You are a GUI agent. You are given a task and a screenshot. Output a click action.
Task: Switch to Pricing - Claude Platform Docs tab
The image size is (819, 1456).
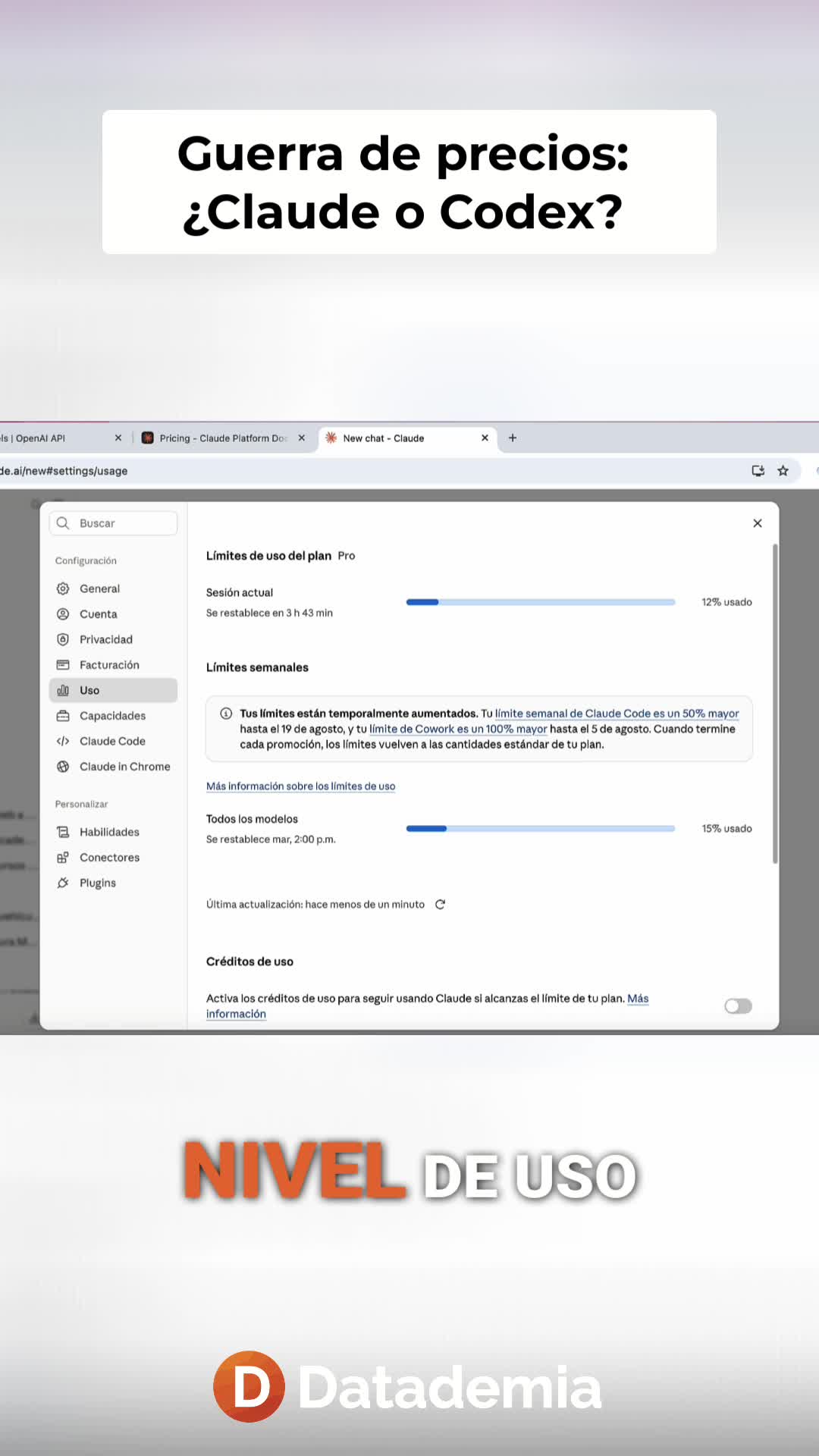[x=224, y=438]
